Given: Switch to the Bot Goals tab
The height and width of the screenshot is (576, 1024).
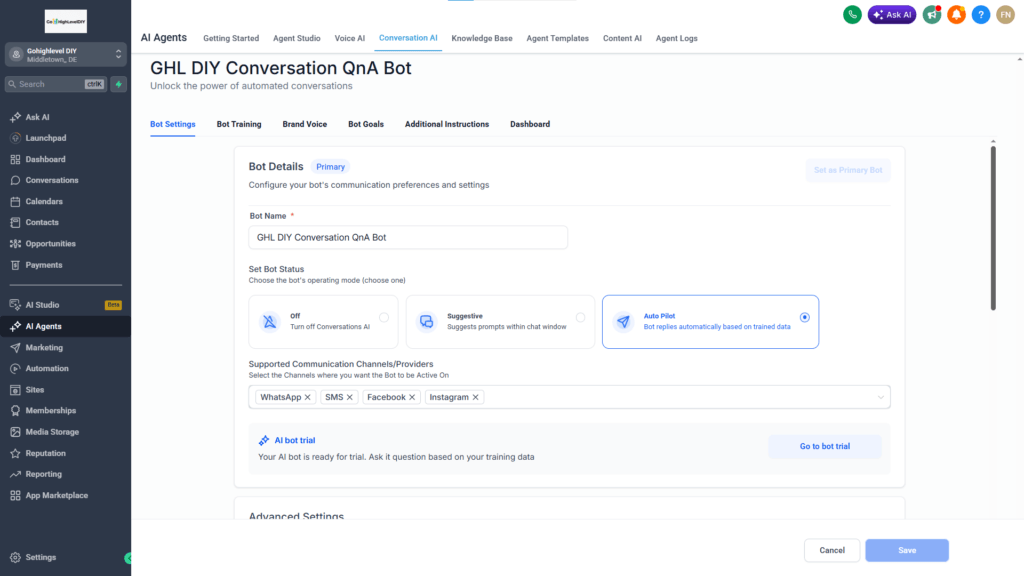Looking at the screenshot, I should pyautogui.click(x=366, y=124).
